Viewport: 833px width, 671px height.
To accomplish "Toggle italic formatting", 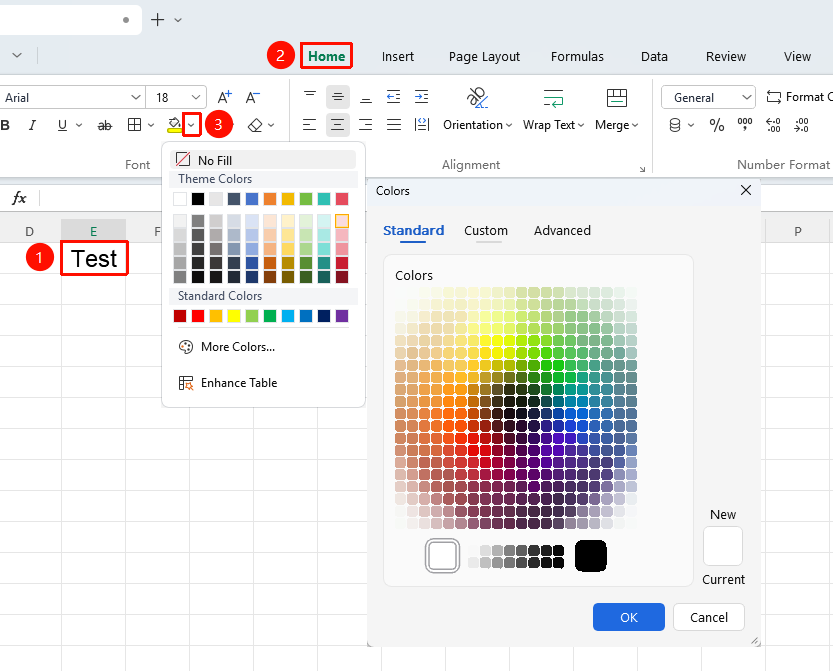I will point(32,125).
